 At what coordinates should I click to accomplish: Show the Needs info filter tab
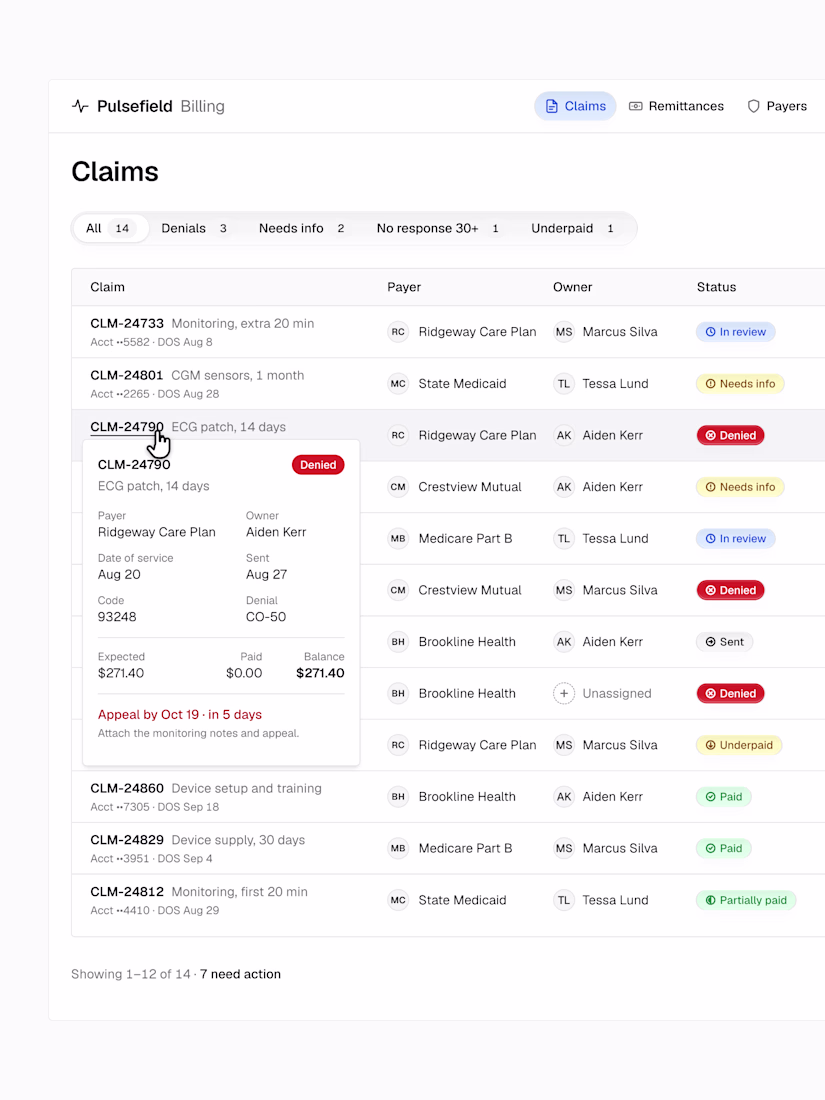point(302,228)
